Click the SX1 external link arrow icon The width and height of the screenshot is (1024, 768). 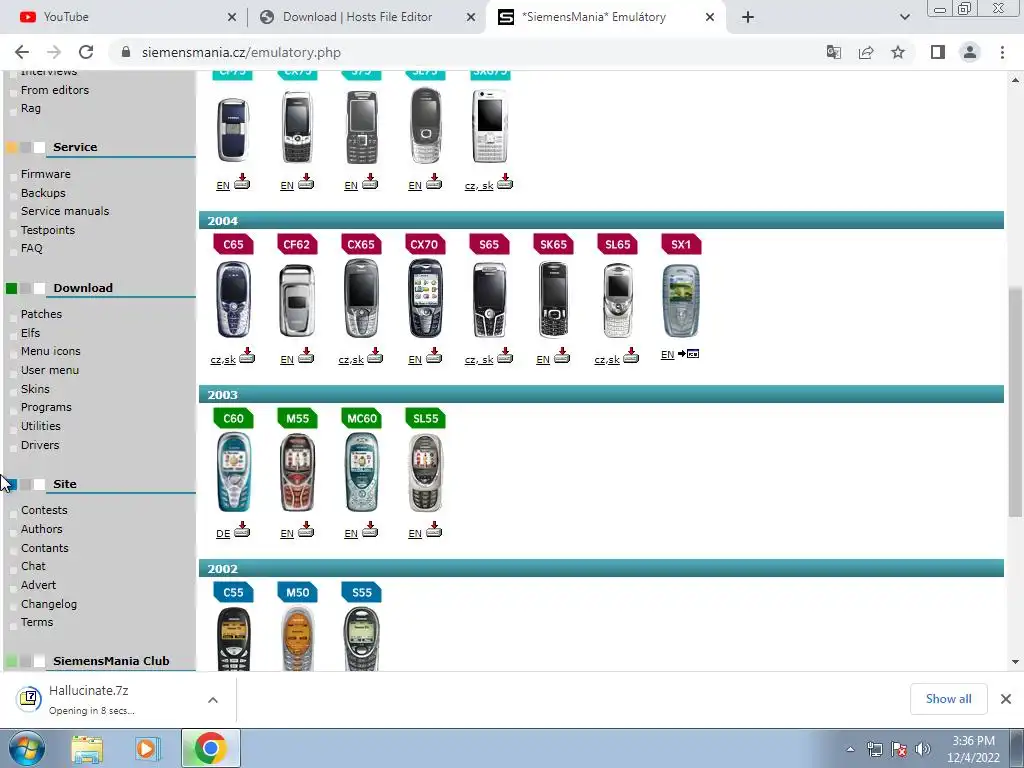(688, 354)
